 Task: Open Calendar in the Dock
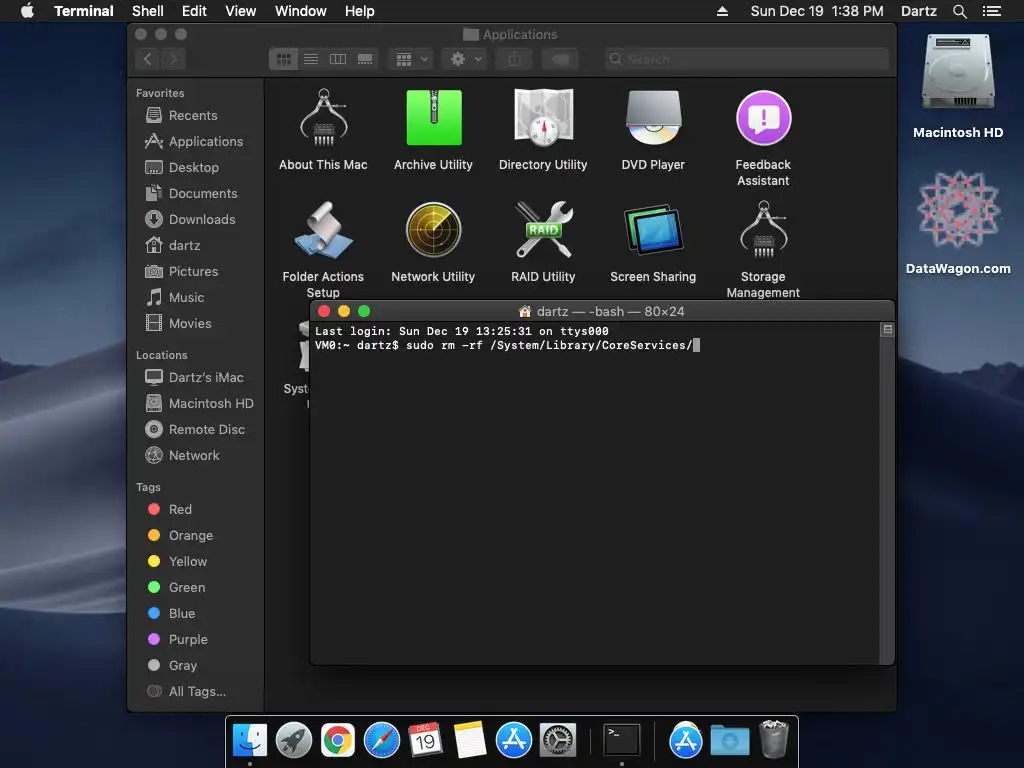pos(426,741)
